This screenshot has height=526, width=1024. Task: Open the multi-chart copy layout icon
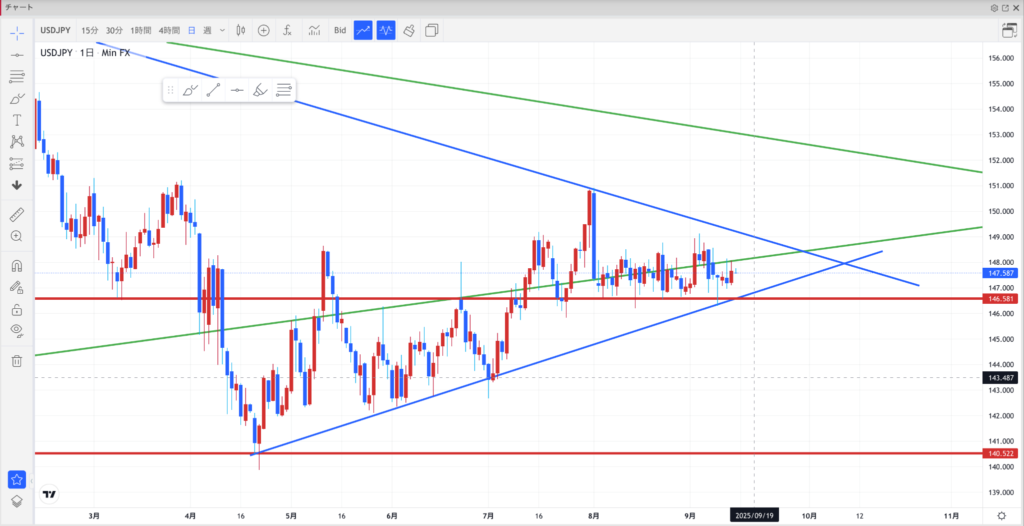coord(431,30)
